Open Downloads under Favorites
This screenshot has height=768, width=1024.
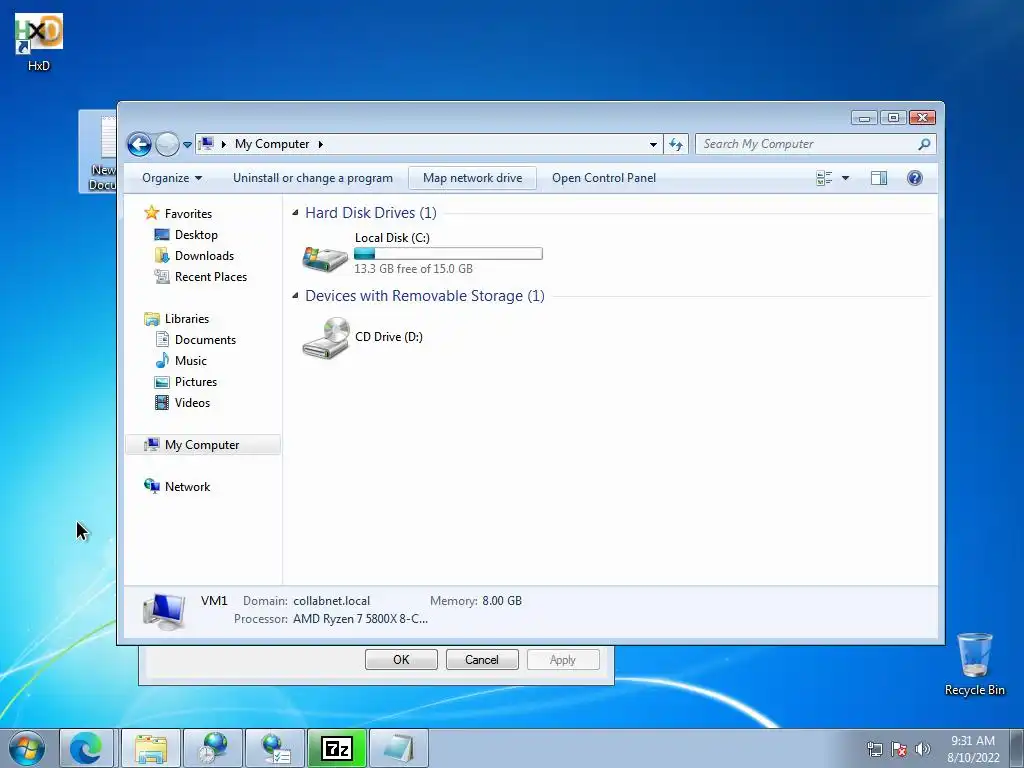coord(204,255)
